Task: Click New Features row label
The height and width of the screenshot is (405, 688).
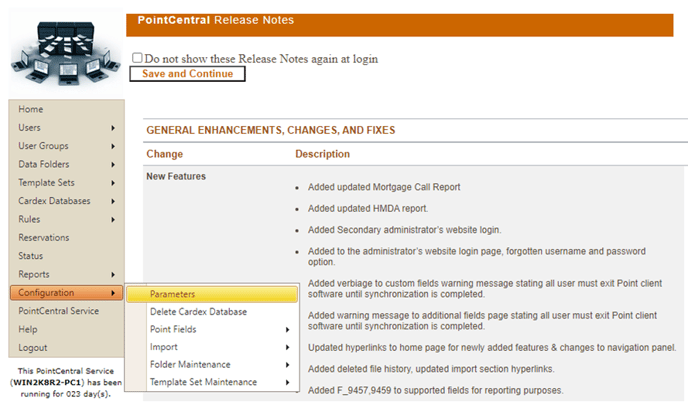Action: point(176,176)
